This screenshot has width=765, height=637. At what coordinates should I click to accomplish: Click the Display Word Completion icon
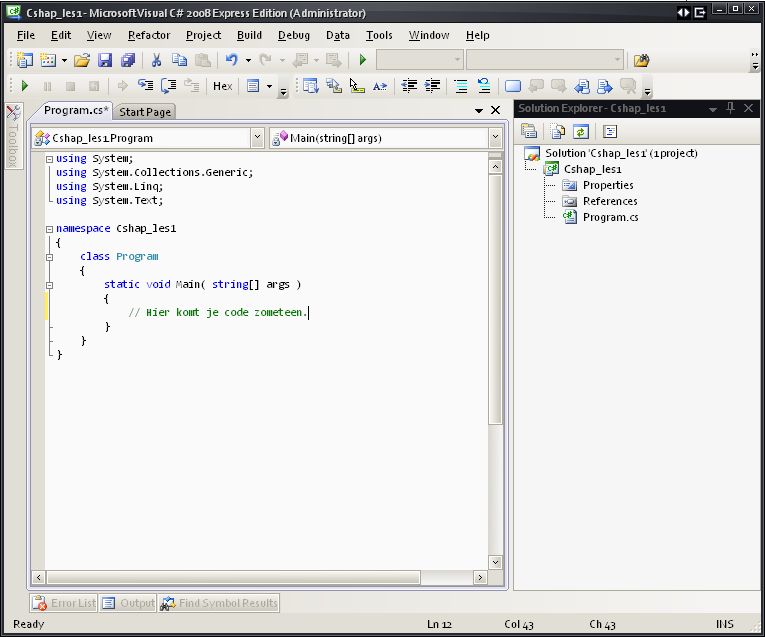(380, 86)
